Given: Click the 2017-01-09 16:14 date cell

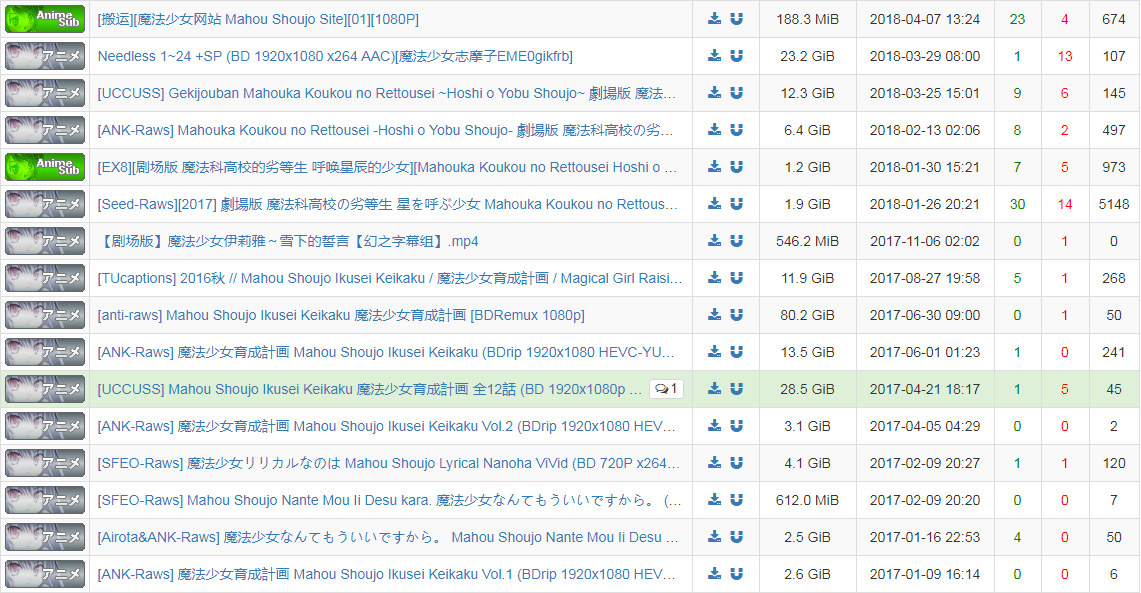Looking at the screenshot, I should 925,574.
